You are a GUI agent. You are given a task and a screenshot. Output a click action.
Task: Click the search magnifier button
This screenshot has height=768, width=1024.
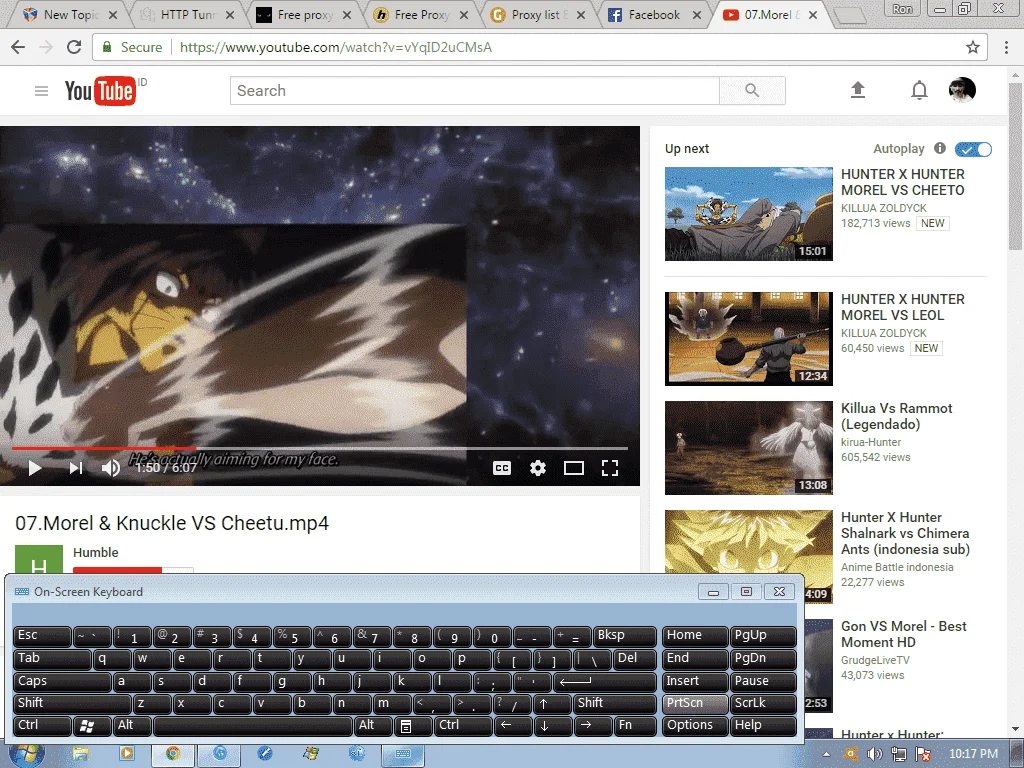click(x=752, y=91)
